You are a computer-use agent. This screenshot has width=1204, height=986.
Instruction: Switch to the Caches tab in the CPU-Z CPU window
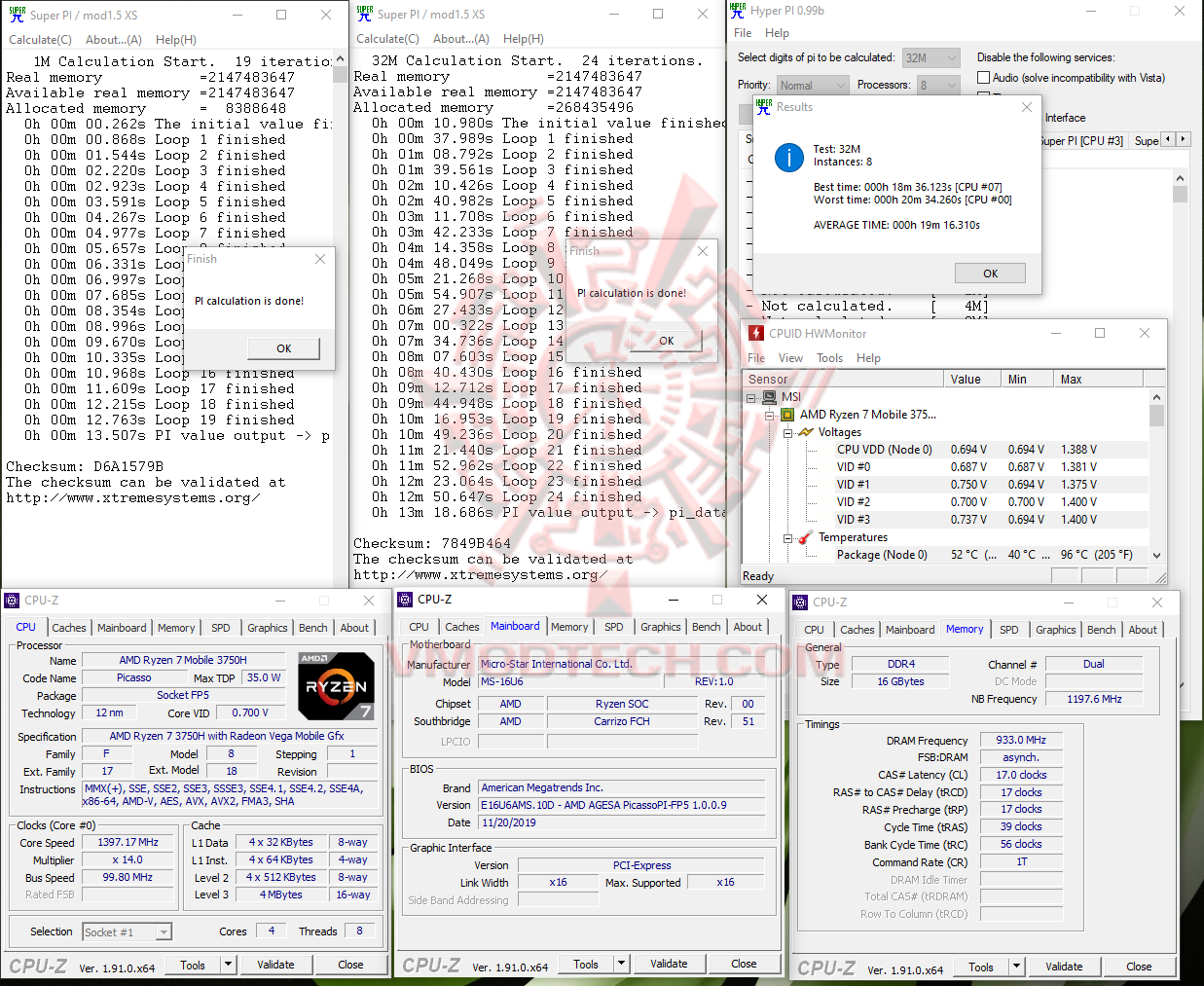69,628
